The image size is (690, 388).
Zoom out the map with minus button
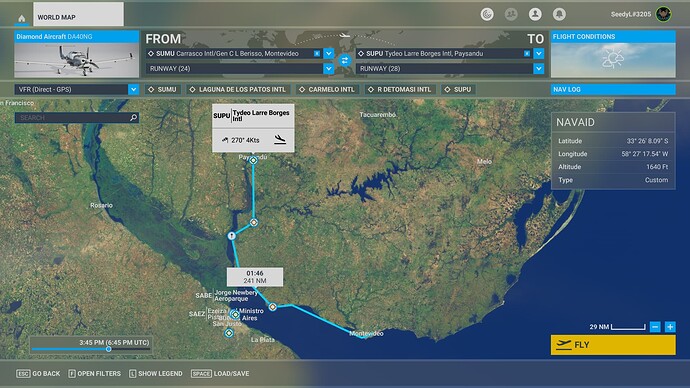click(x=655, y=327)
